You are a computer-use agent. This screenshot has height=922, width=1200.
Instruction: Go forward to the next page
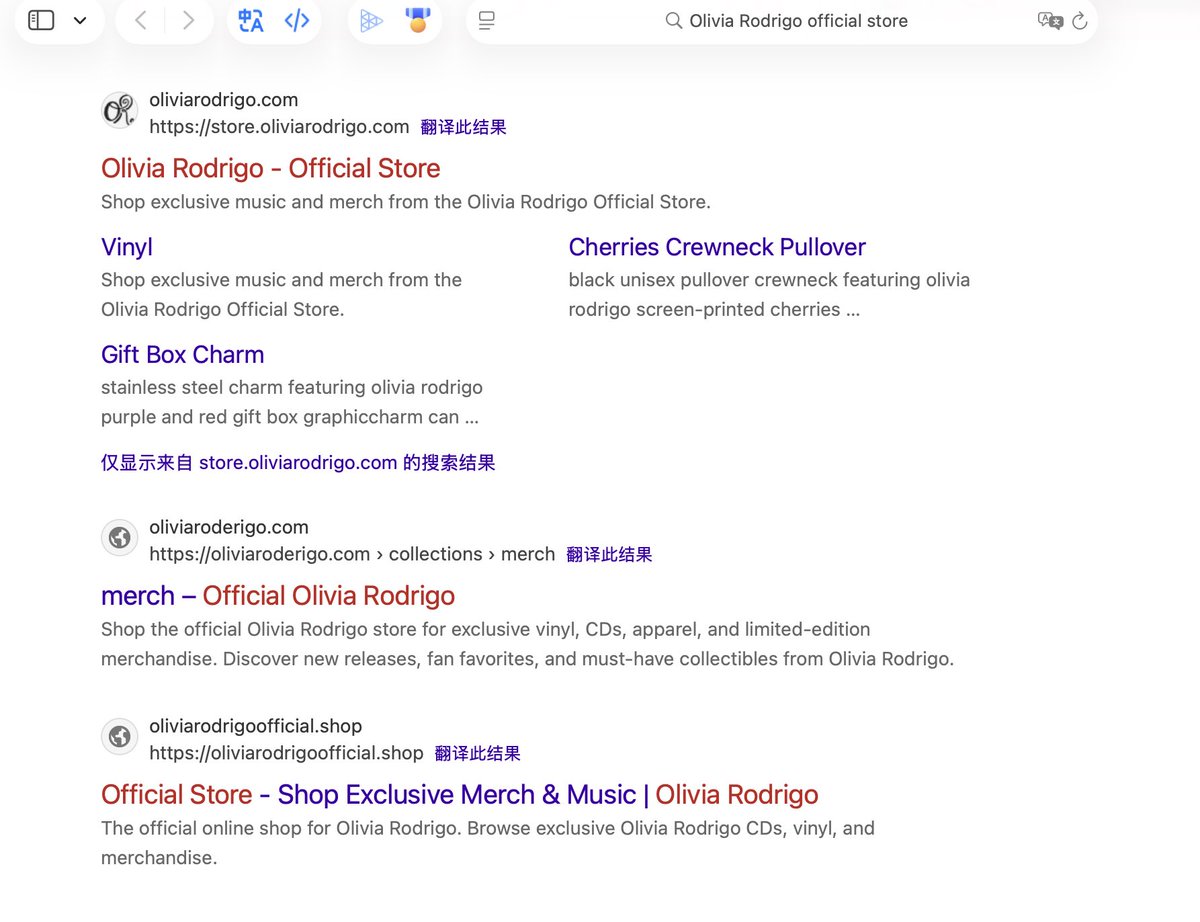[188, 20]
